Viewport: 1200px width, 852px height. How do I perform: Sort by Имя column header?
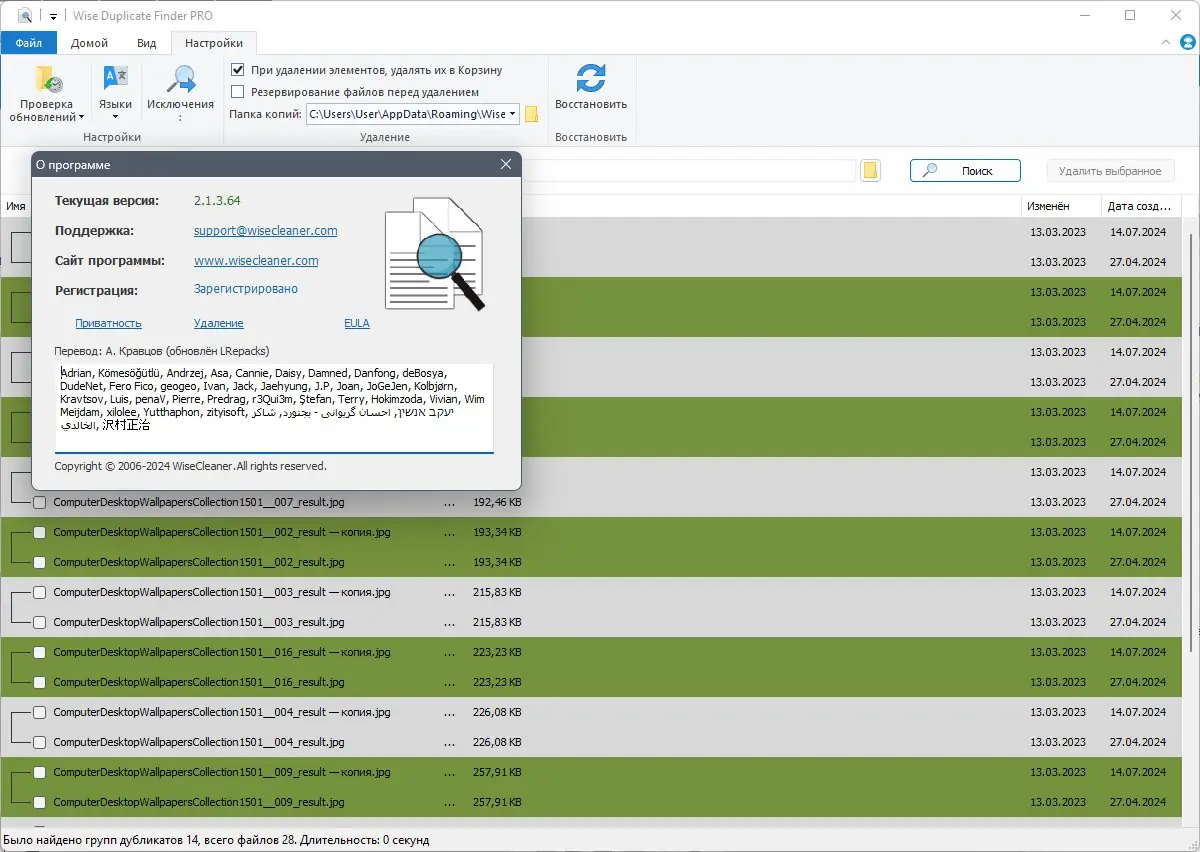(16, 206)
